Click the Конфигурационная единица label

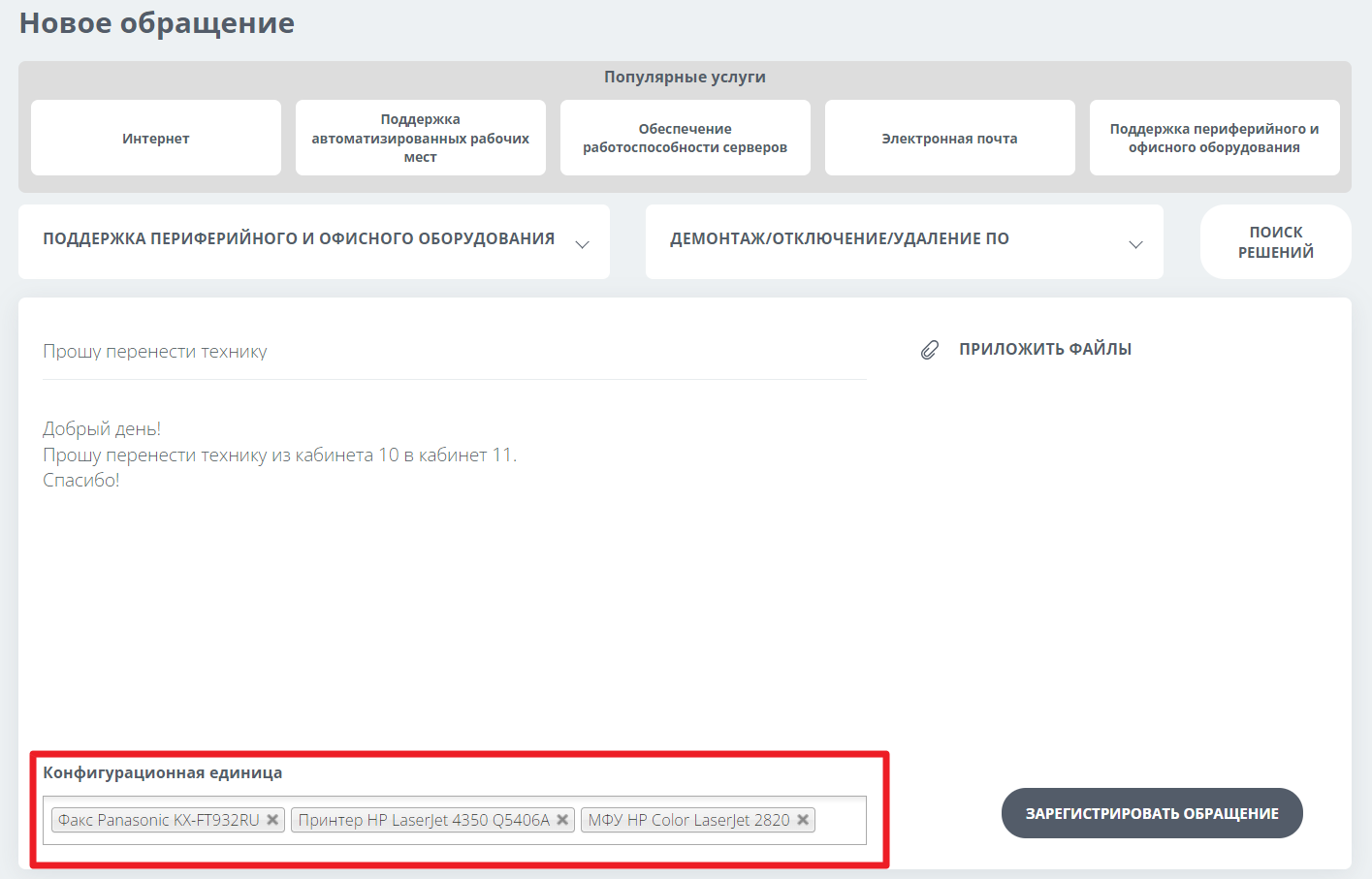[x=163, y=772]
